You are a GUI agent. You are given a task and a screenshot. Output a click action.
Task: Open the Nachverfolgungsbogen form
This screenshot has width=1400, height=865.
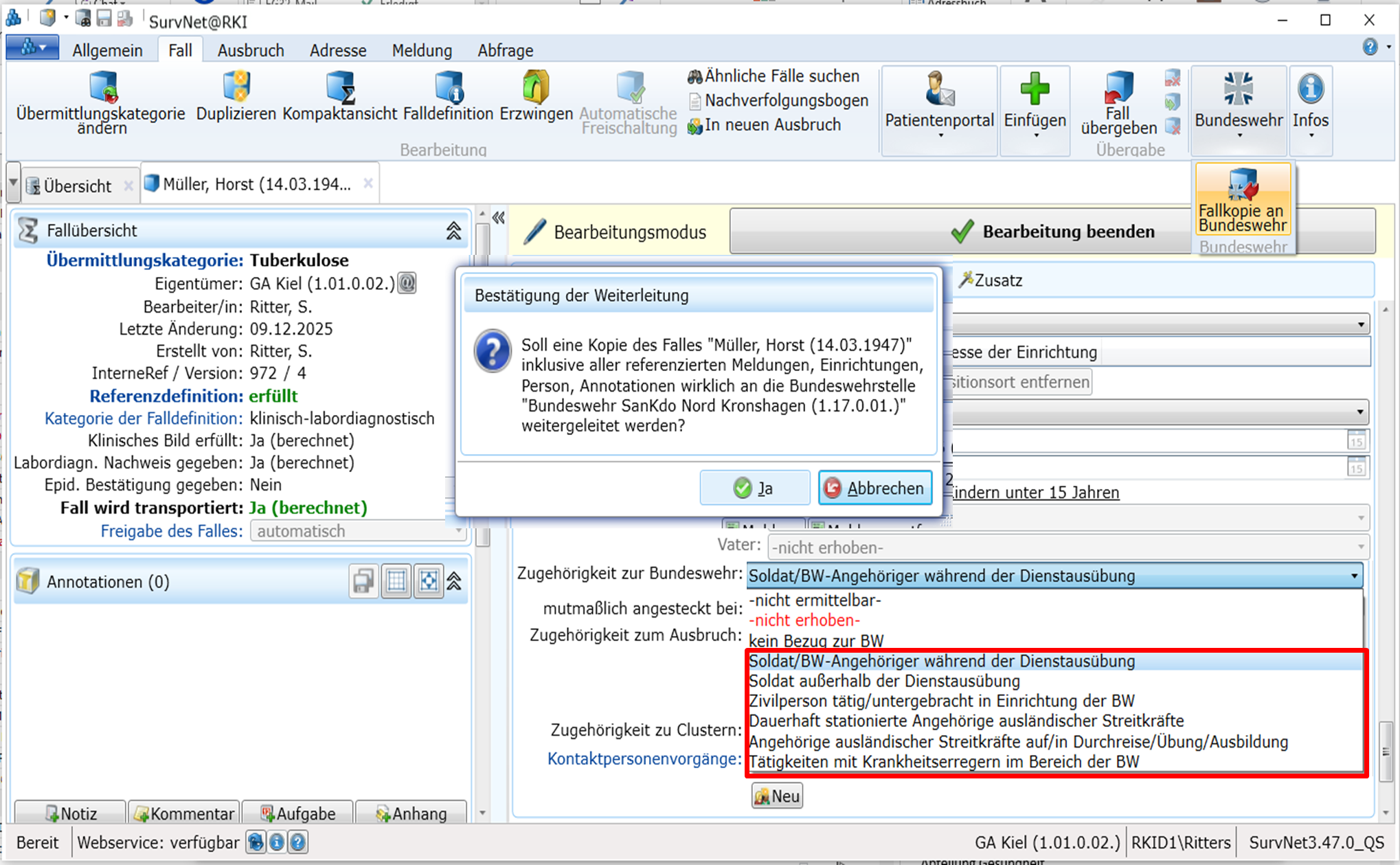click(779, 100)
